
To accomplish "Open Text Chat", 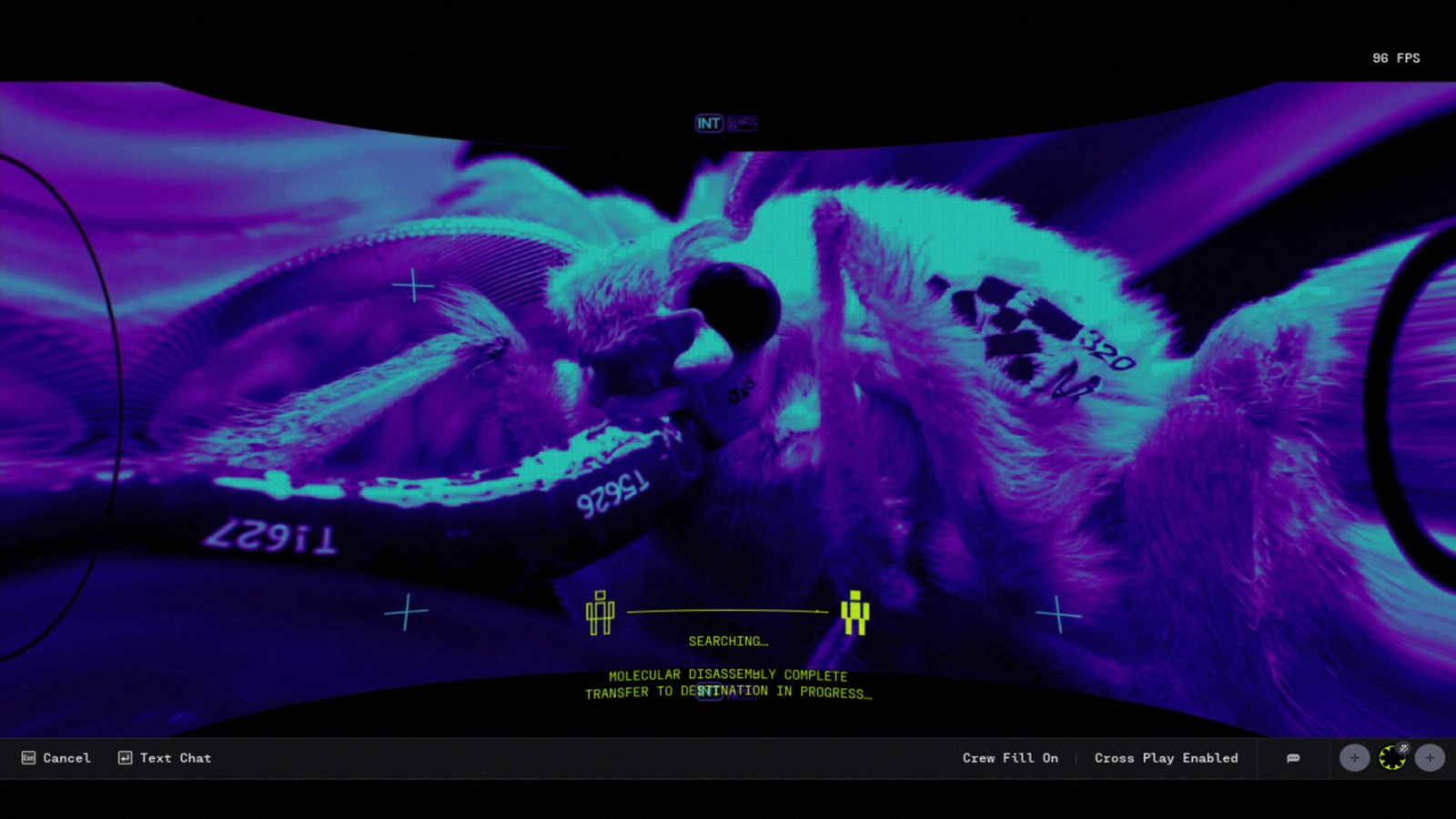I will 175,758.
